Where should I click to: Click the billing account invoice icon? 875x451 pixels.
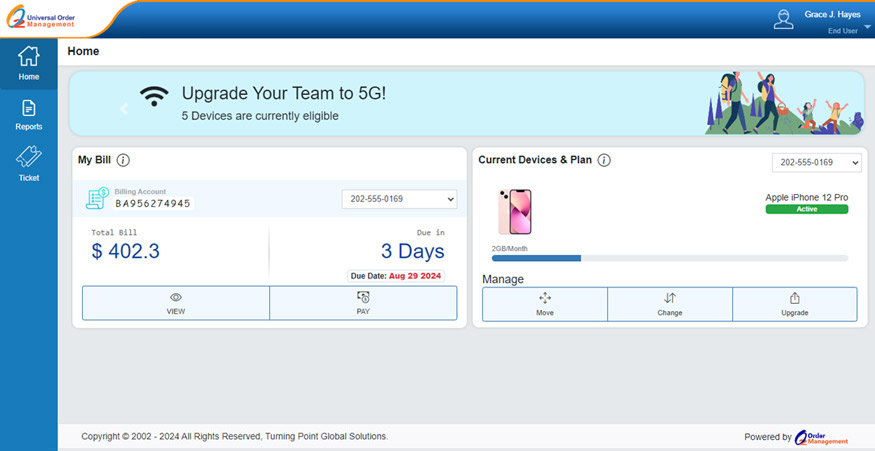(x=98, y=198)
